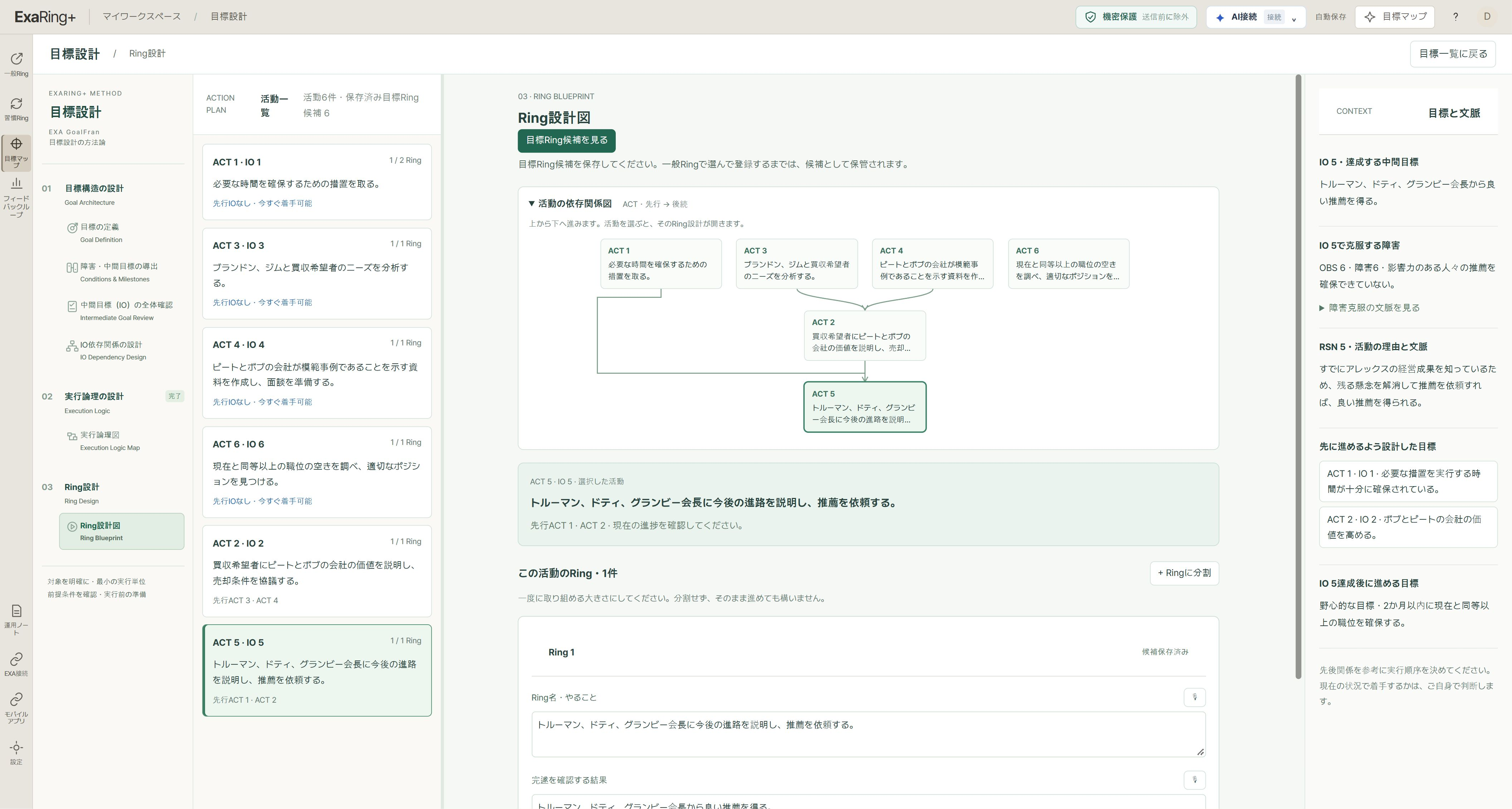Viewport: 1512px width, 809px height.
Task: Open the 一般Ring sidebar icon
Action: click(16, 64)
